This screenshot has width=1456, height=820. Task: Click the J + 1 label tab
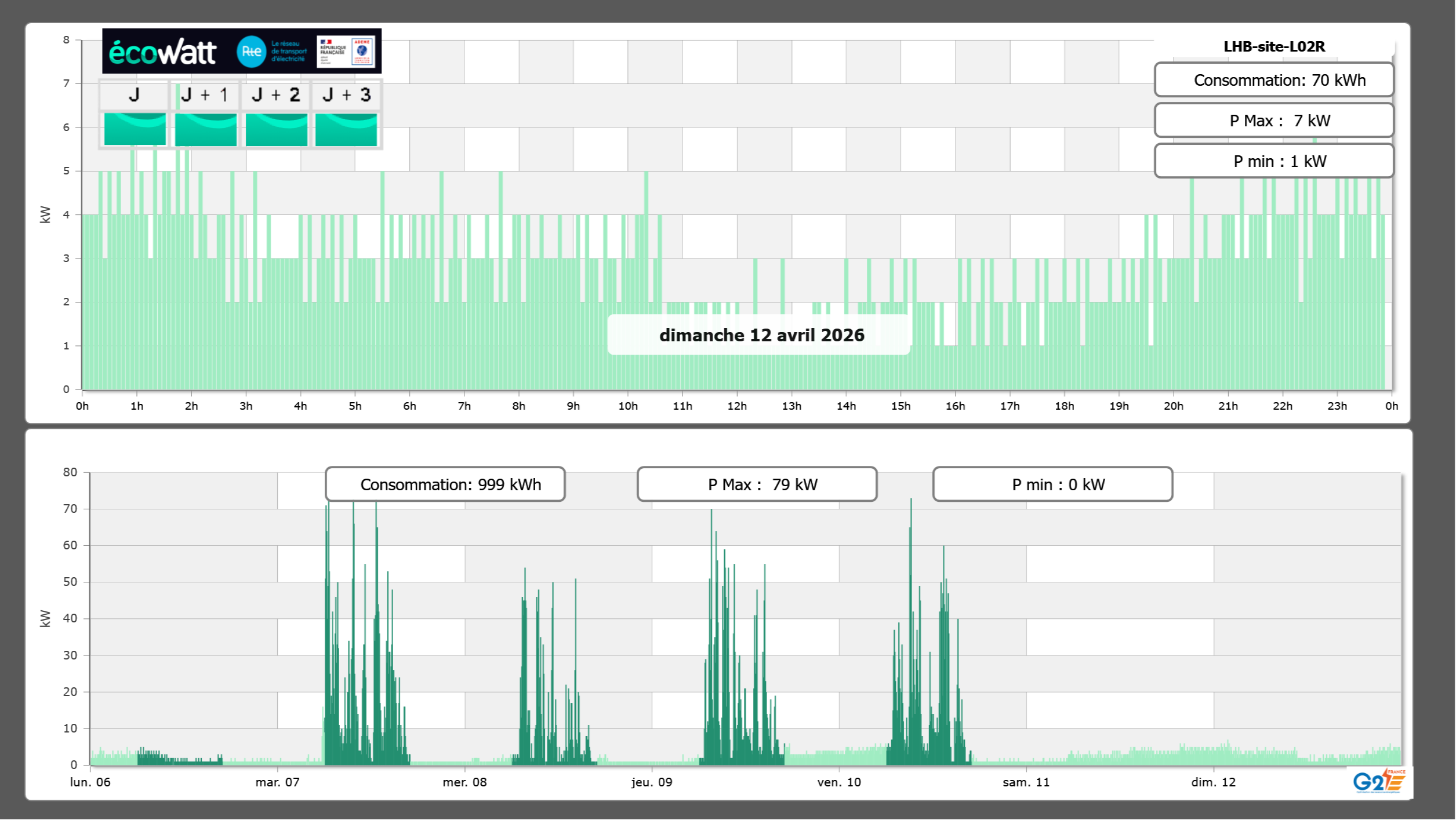205,95
